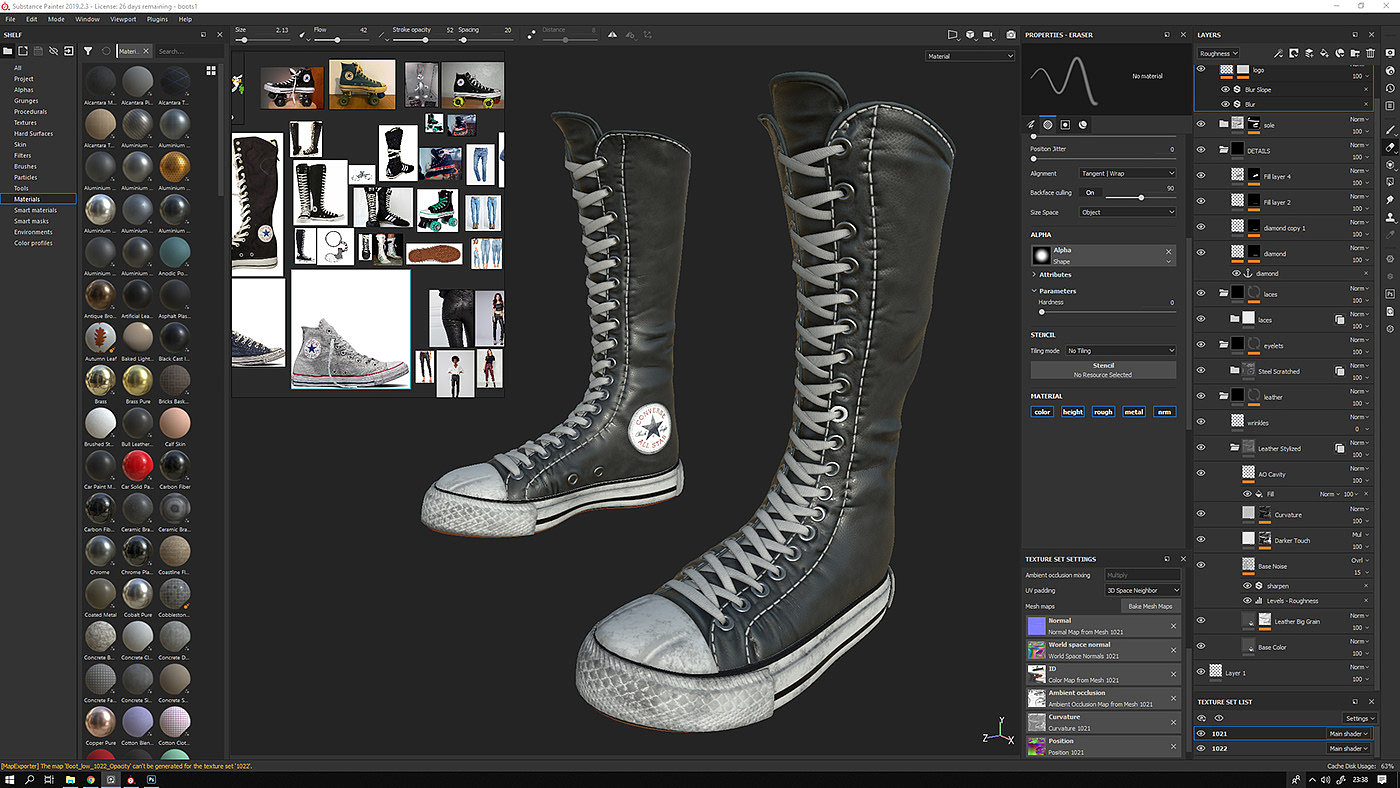Screen dimensions: 1400x788
Task: Click the delete layer trash icon
Action: (1371, 53)
